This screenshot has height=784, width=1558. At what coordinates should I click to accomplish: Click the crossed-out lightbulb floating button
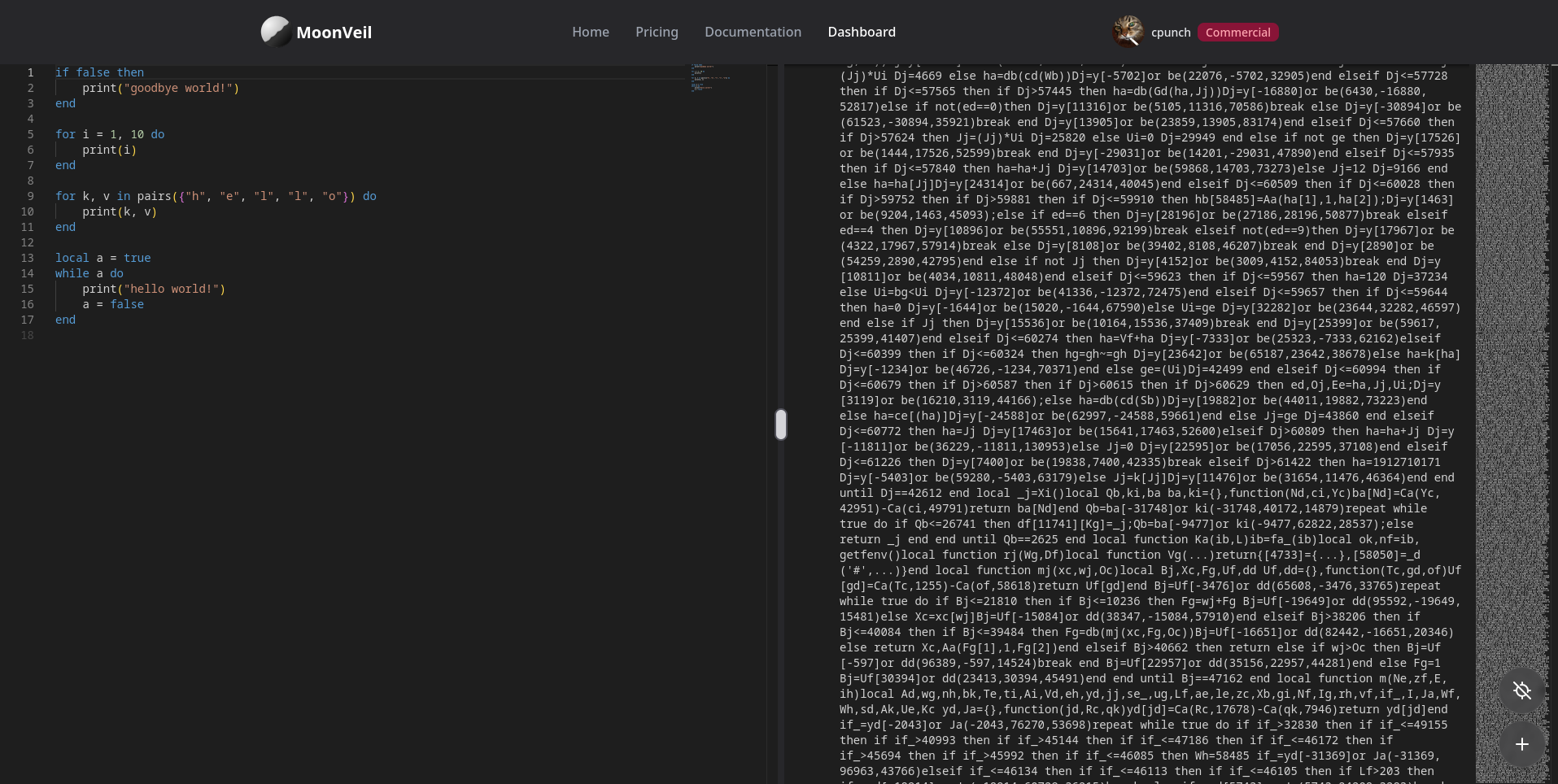point(1522,690)
